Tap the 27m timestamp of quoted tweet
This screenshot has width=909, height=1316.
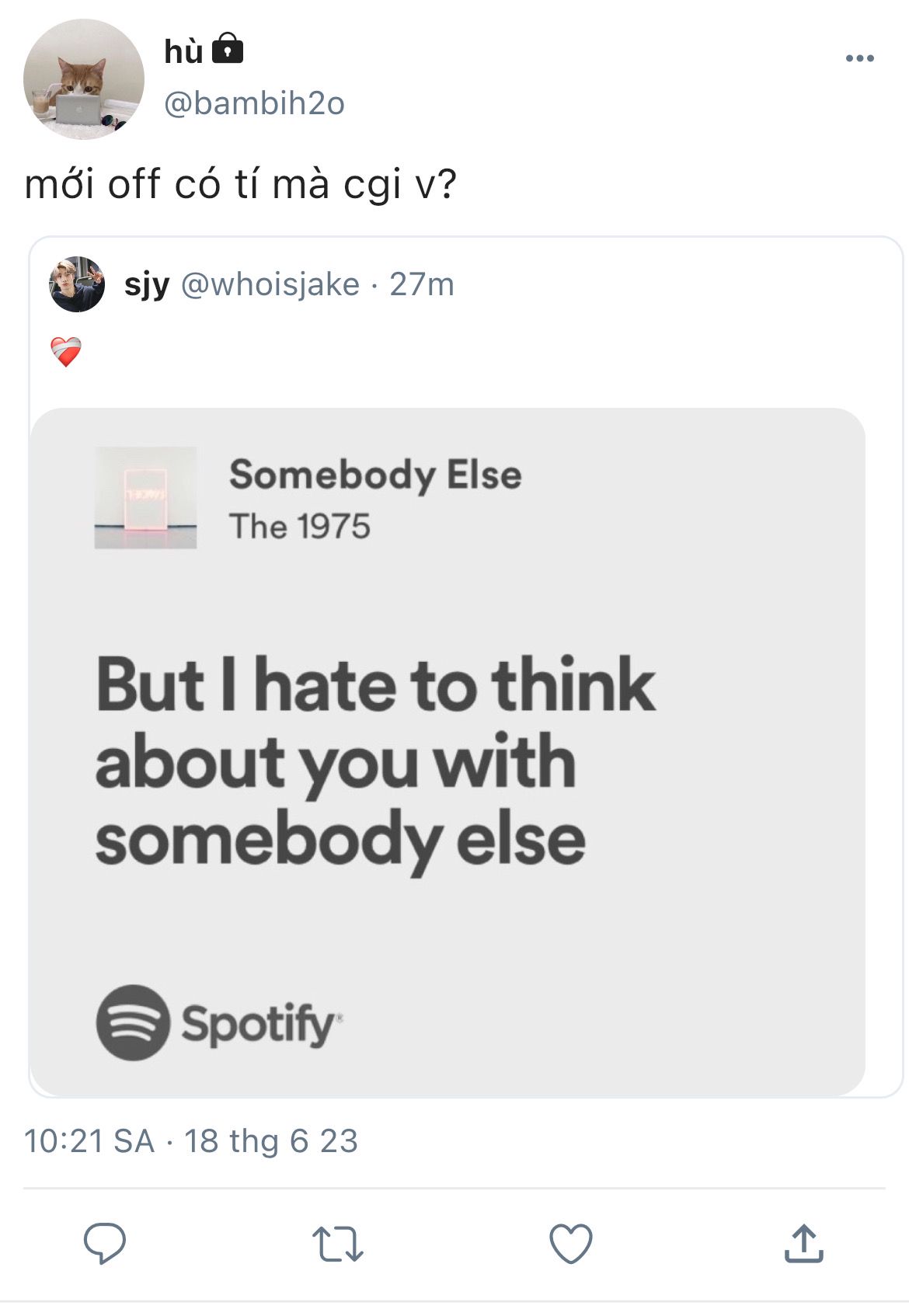click(422, 284)
